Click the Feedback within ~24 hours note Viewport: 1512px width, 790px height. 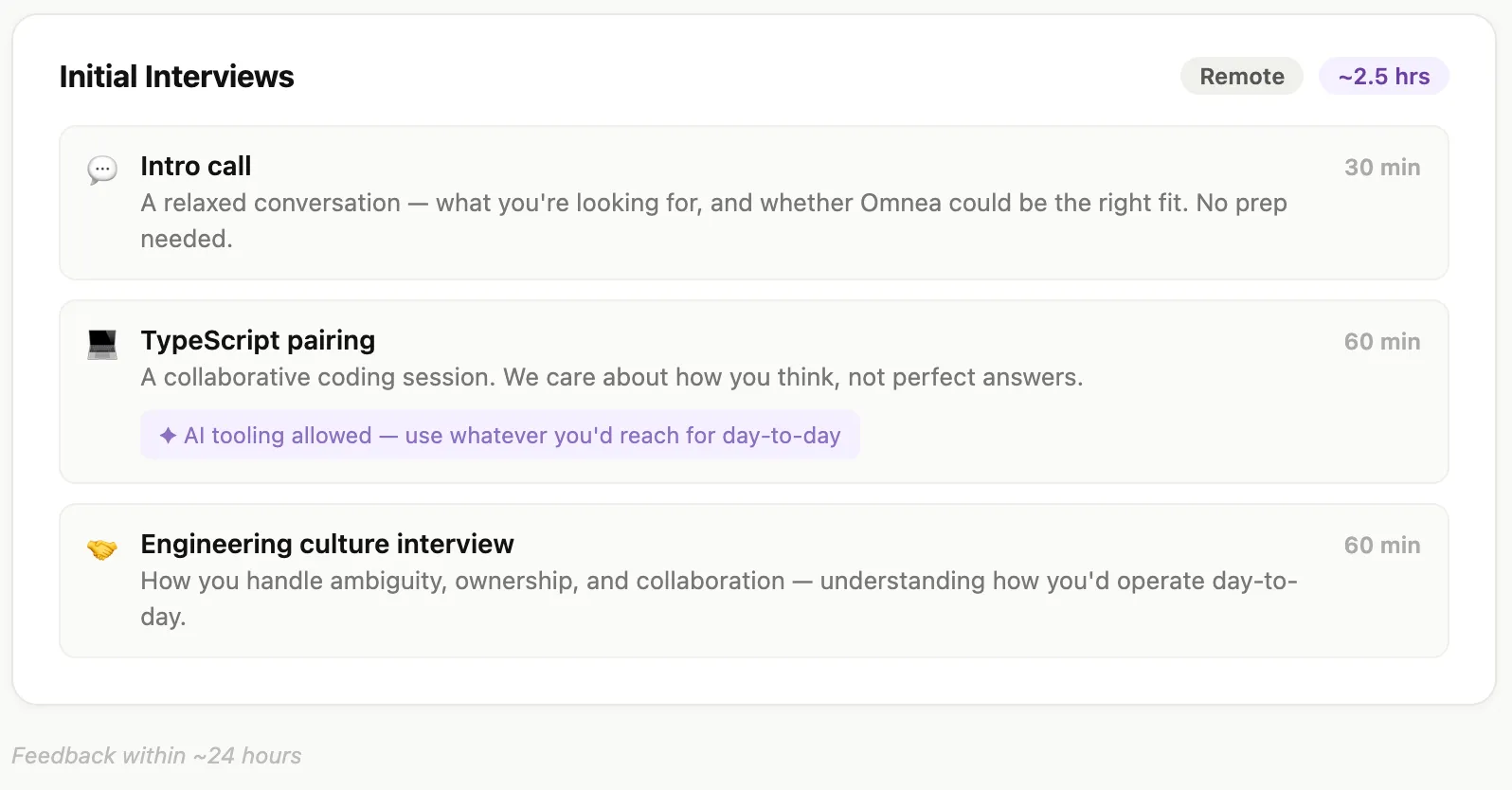(x=156, y=756)
